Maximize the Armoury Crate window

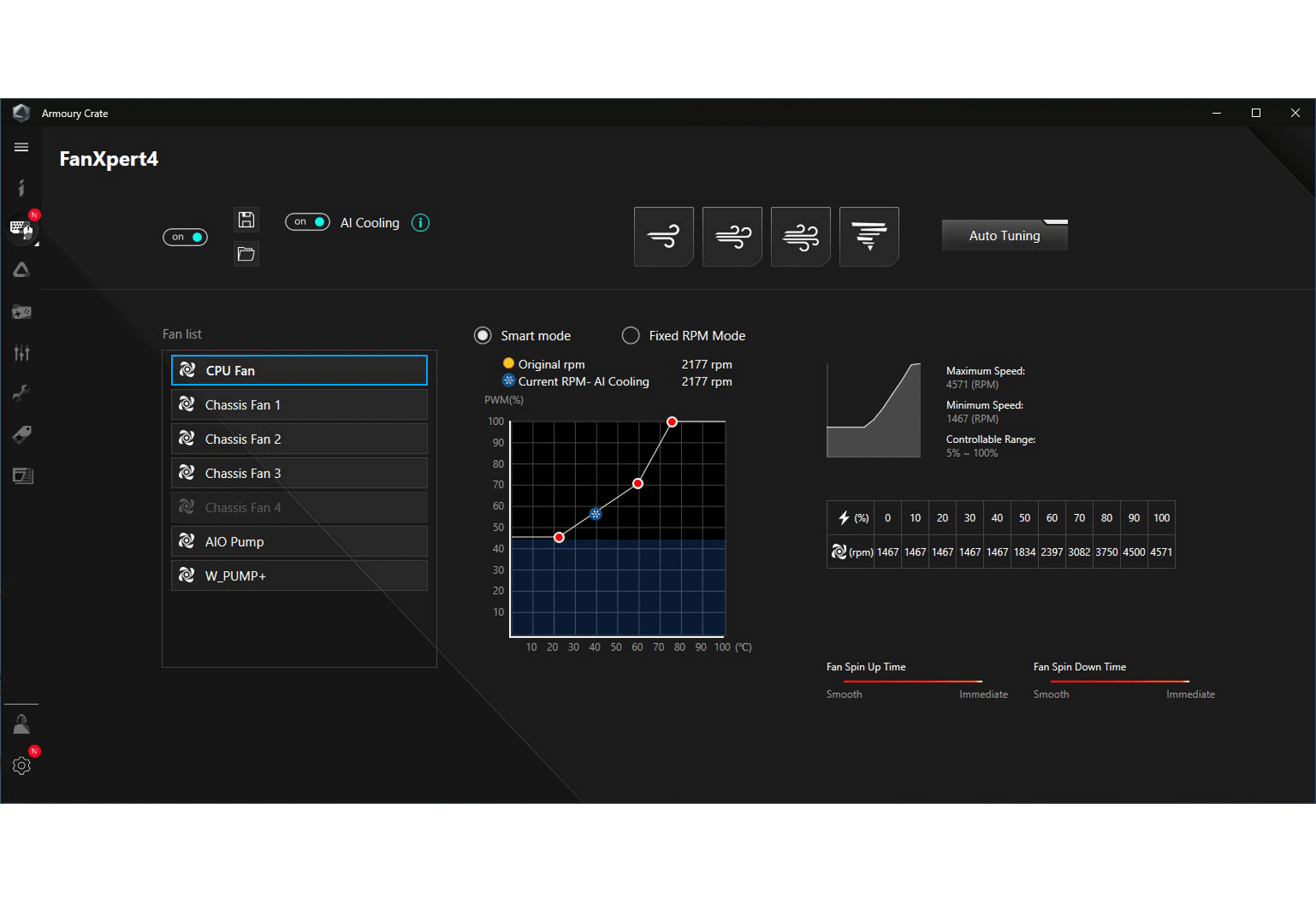pos(1256,113)
